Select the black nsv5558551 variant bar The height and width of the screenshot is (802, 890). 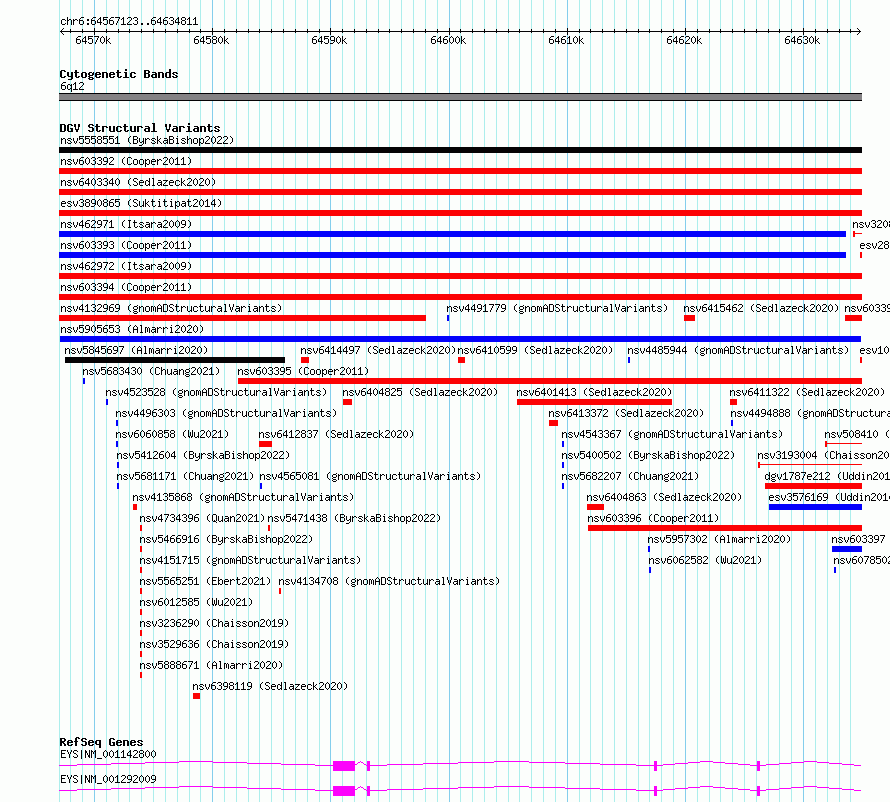[x=460, y=150]
